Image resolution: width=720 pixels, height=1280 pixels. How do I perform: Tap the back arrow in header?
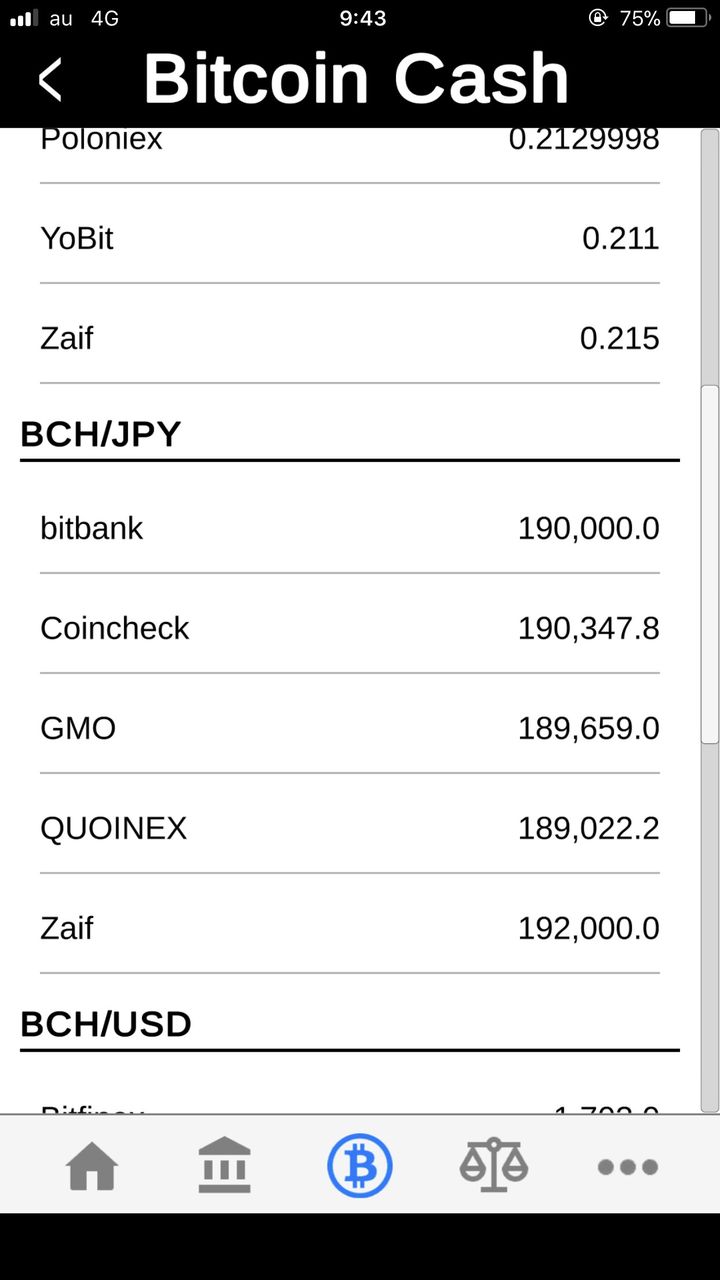[x=50, y=80]
